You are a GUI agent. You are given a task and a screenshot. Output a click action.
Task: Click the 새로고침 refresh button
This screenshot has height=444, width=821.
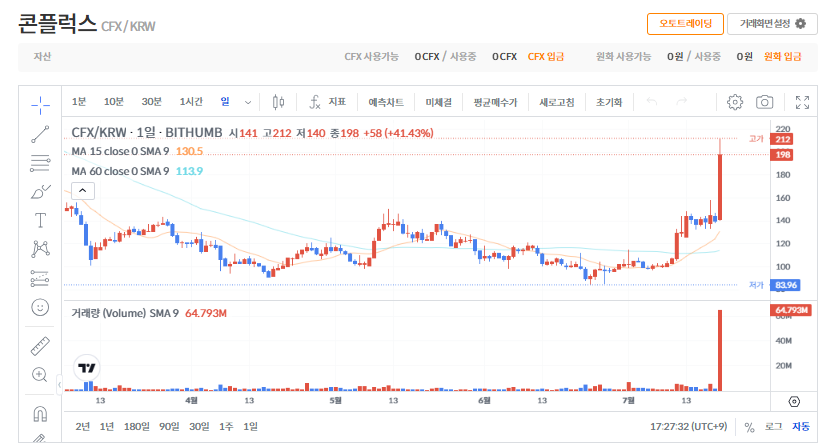[557, 103]
